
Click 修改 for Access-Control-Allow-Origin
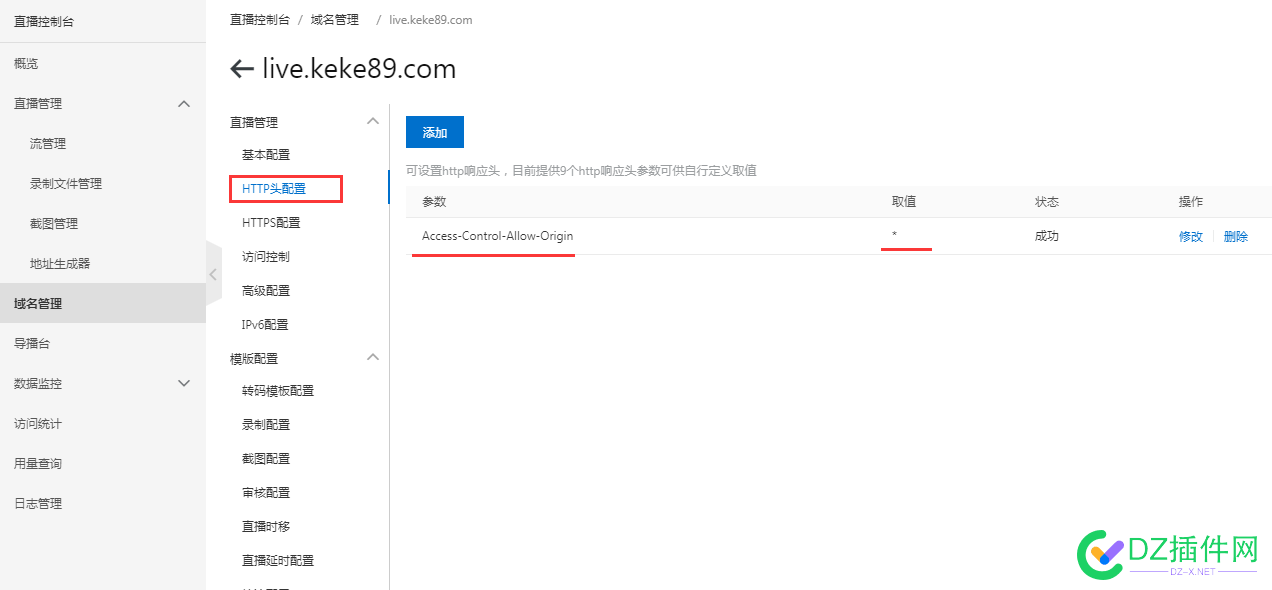[1191, 237]
